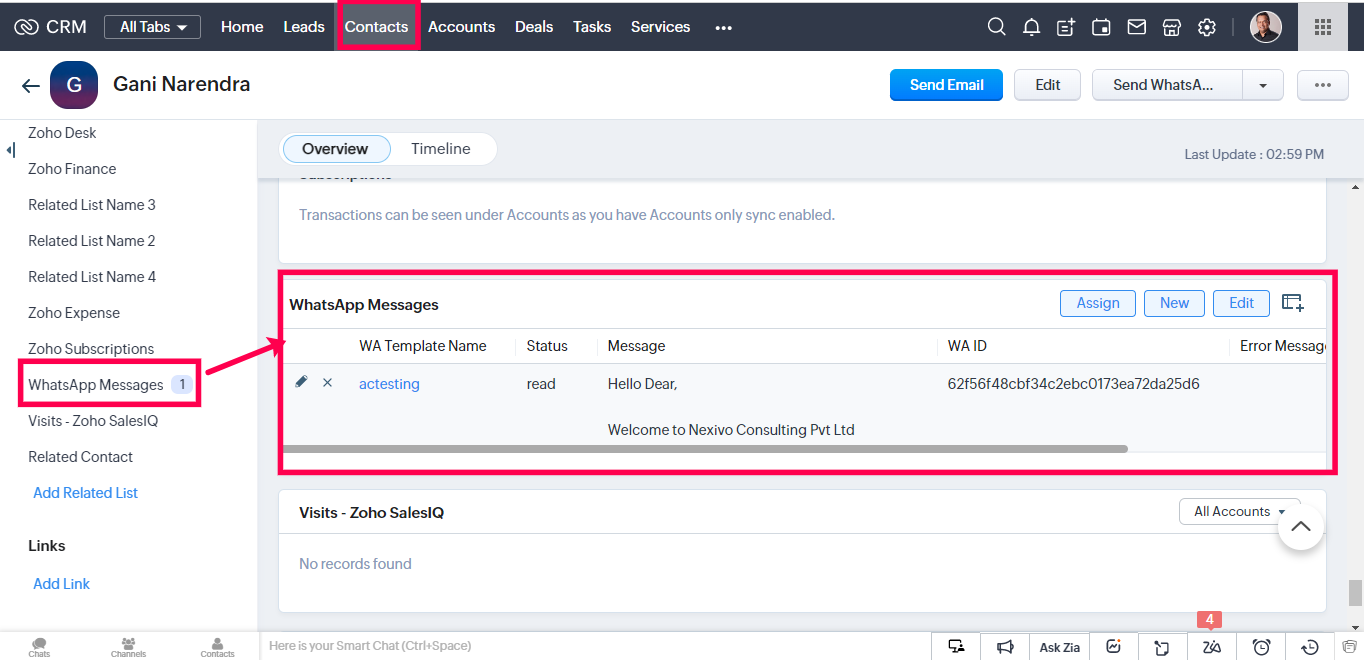This screenshot has height=660, width=1364.
Task: Open the manage columns icon in WhatsApp Messages
Action: [1292, 303]
